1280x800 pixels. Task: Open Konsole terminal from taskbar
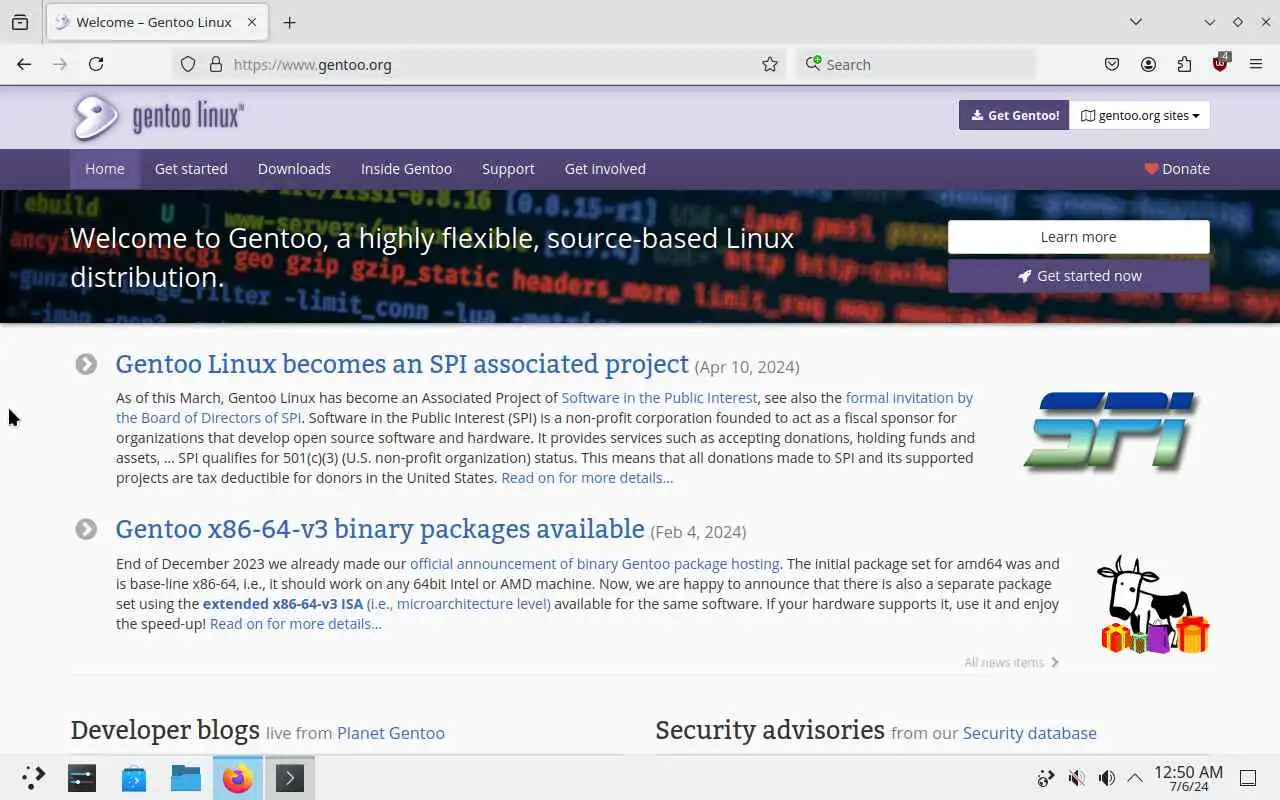pos(290,778)
